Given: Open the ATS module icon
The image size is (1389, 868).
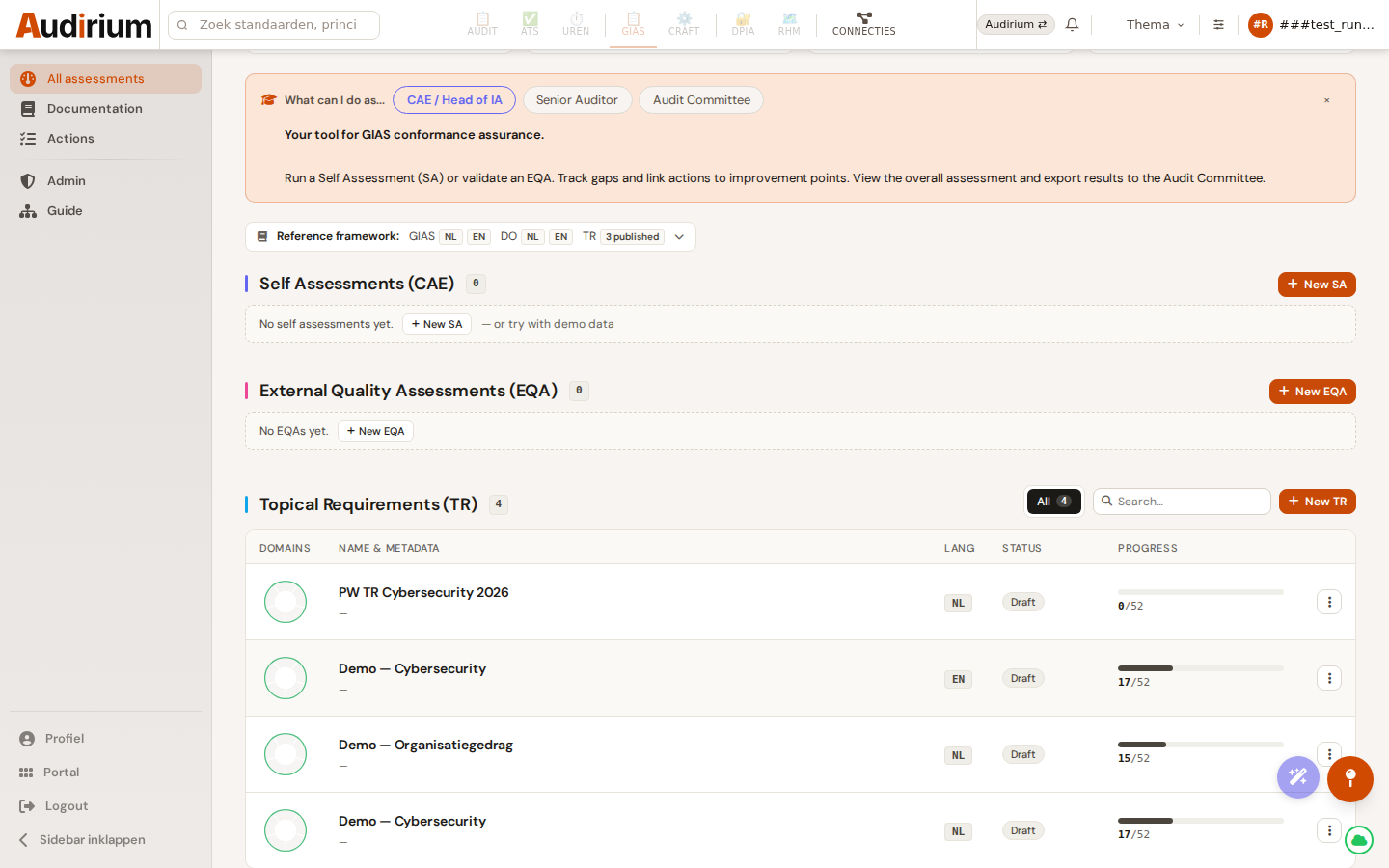Looking at the screenshot, I should [x=530, y=24].
